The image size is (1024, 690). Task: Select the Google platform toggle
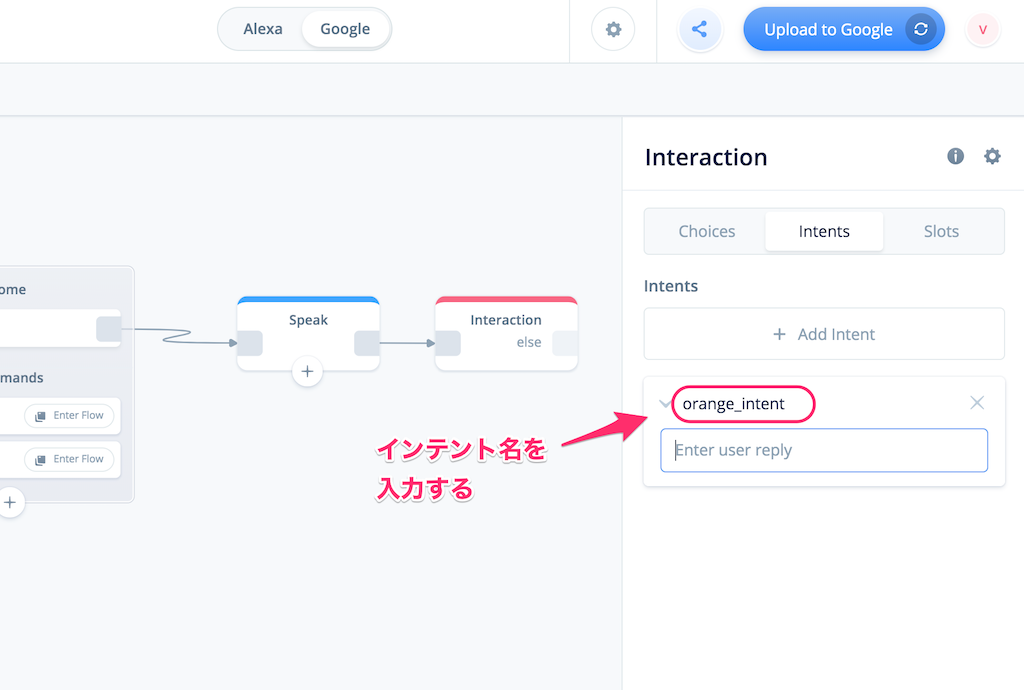click(345, 29)
